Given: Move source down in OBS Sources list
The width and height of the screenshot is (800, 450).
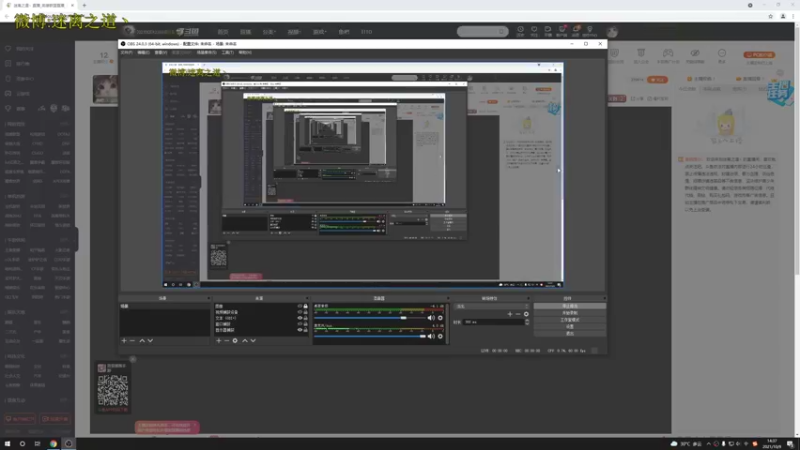Looking at the screenshot, I should point(253,340).
